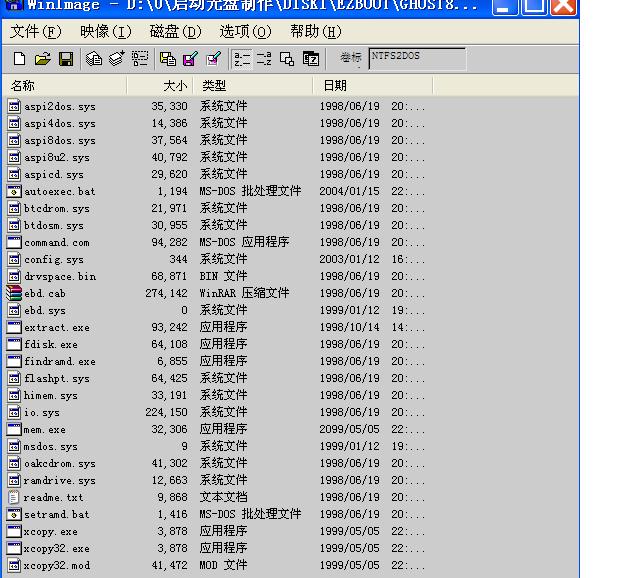Screen dimensions: 640x578
Task: Select file name aspi4dos.sys
Action: (60, 124)
